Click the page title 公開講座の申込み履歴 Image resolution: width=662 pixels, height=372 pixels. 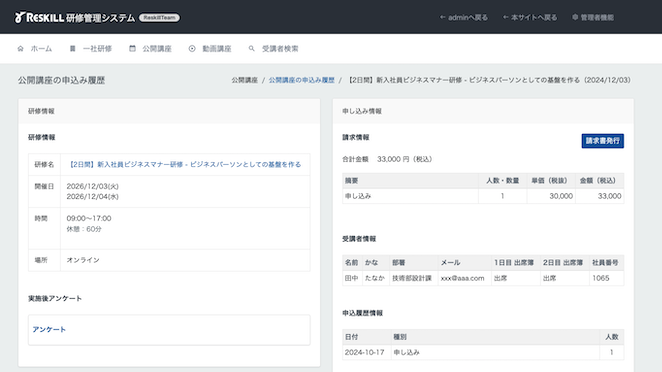[x=61, y=80]
